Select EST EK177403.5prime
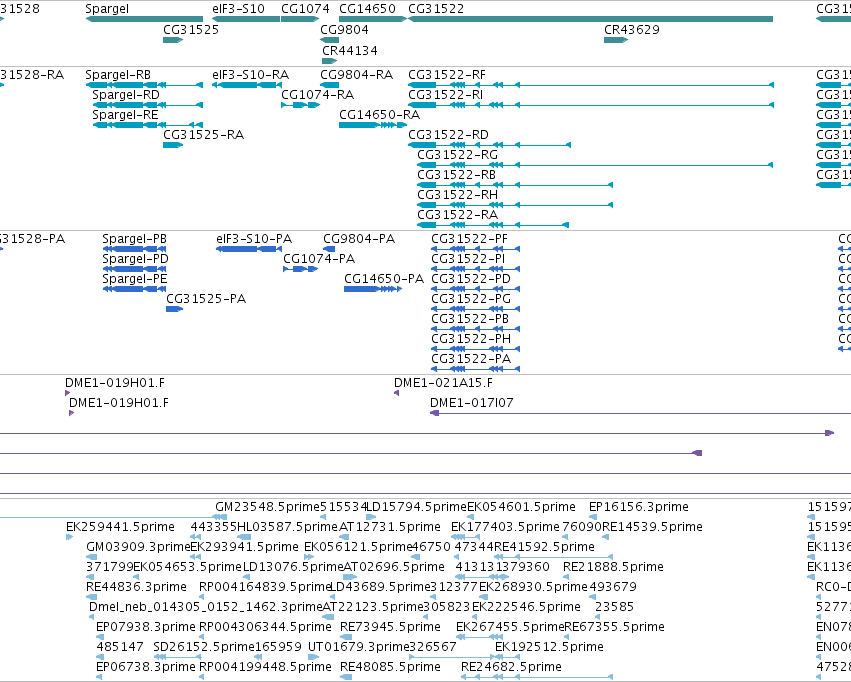Viewport: 851px width, 682px height. click(x=505, y=527)
